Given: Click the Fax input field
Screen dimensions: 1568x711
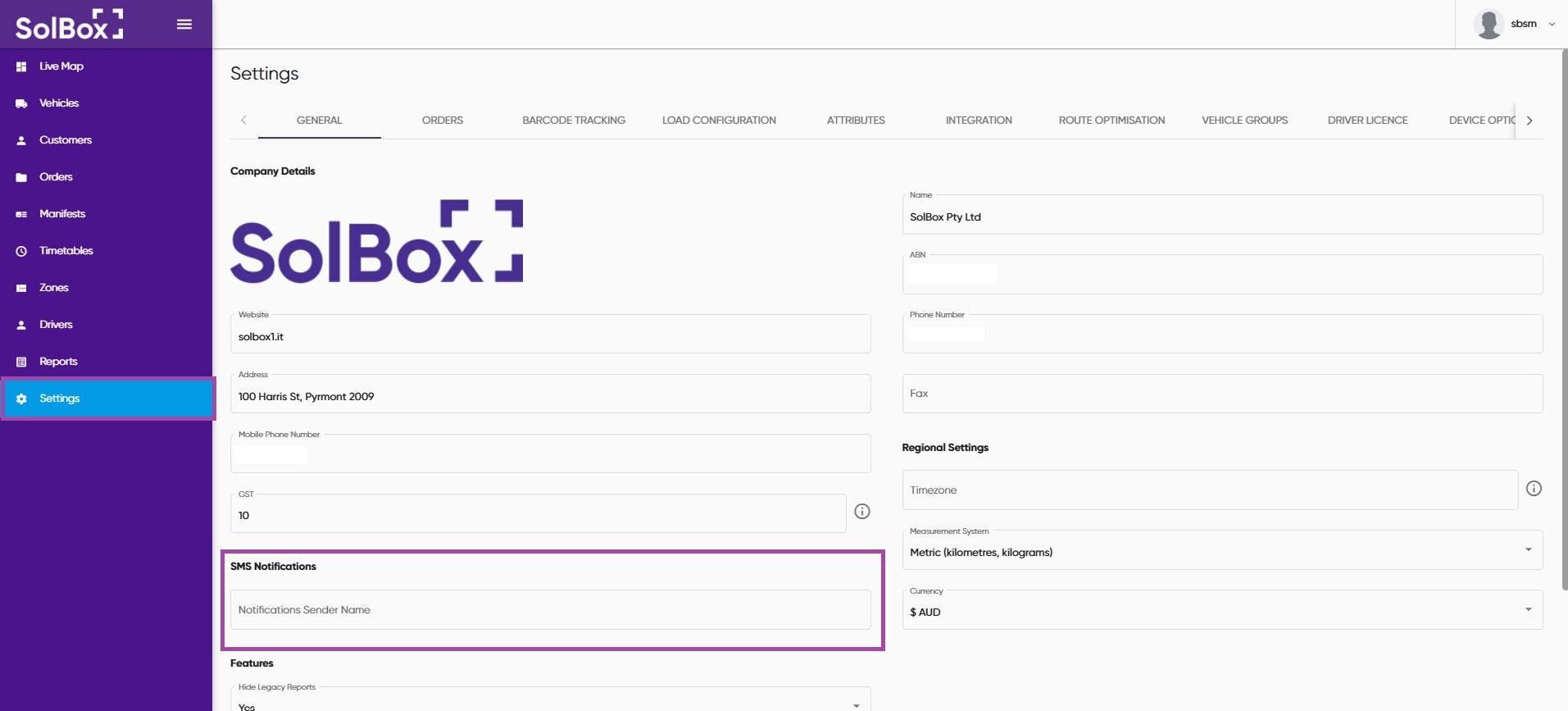Looking at the screenshot, I should pos(1222,394).
